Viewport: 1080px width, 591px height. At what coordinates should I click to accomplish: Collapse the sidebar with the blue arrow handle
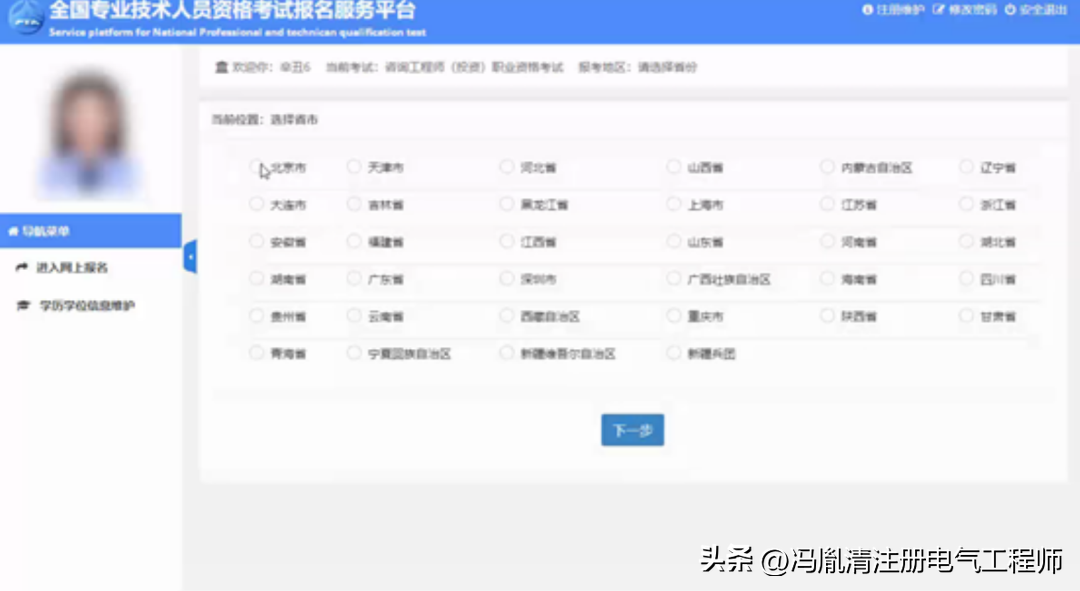[x=189, y=257]
